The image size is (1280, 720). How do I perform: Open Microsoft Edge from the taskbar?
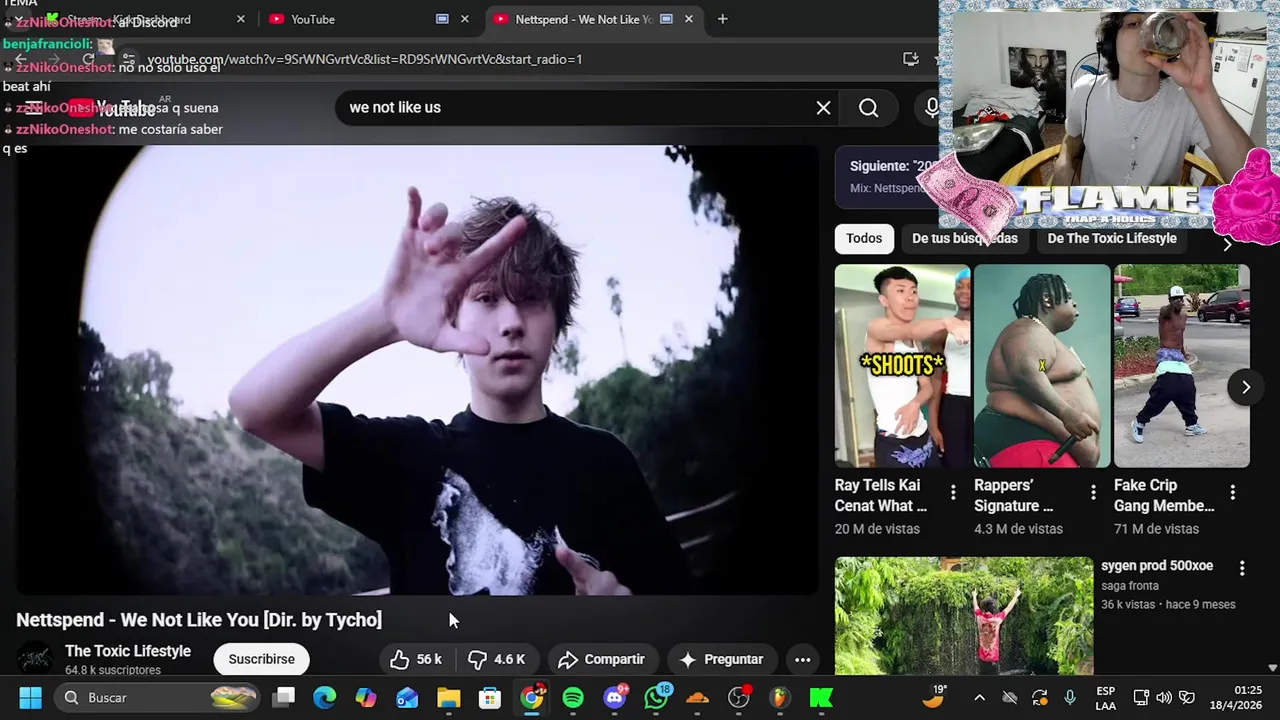[x=324, y=697]
